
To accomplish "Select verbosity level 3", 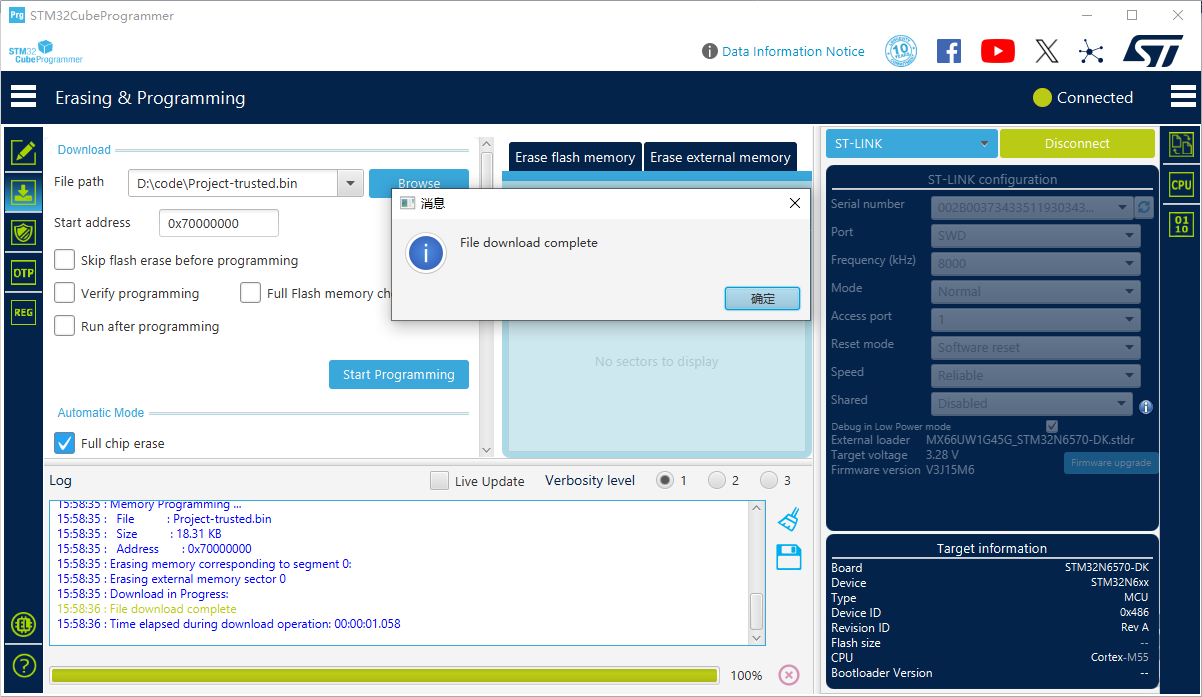I will tap(768, 480).
